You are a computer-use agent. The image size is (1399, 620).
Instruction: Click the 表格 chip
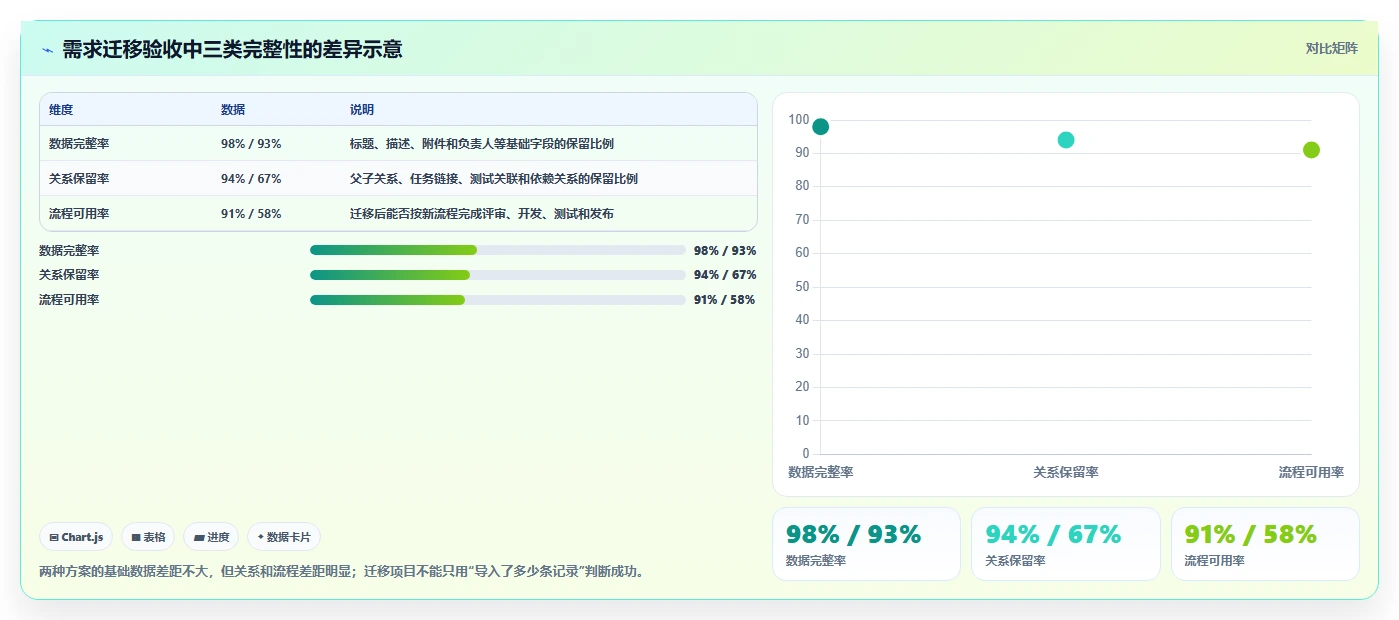point(148,537)
